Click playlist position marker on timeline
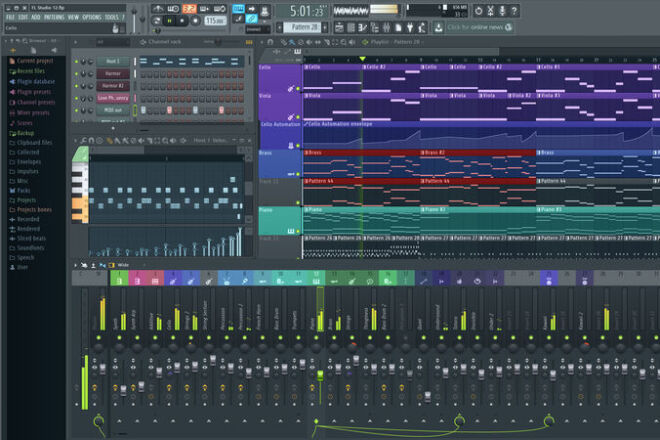 pos(362,59)
